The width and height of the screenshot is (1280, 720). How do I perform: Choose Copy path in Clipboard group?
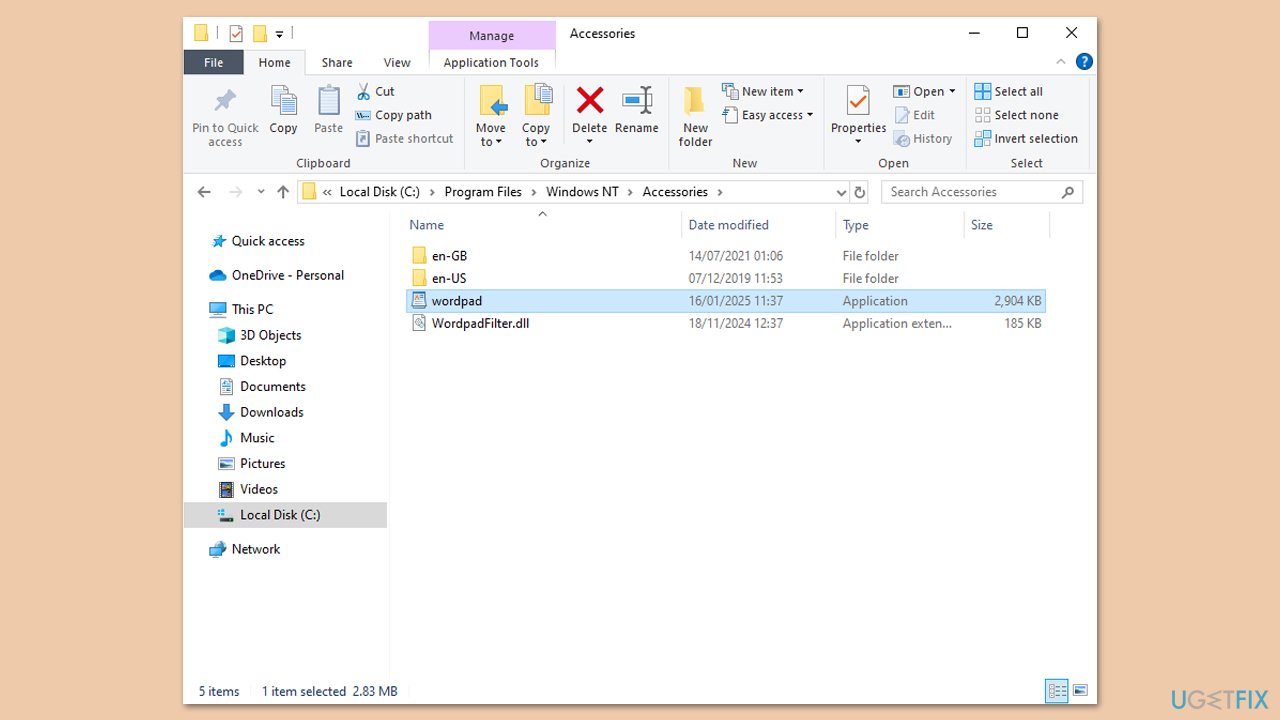tap(394, 115)
